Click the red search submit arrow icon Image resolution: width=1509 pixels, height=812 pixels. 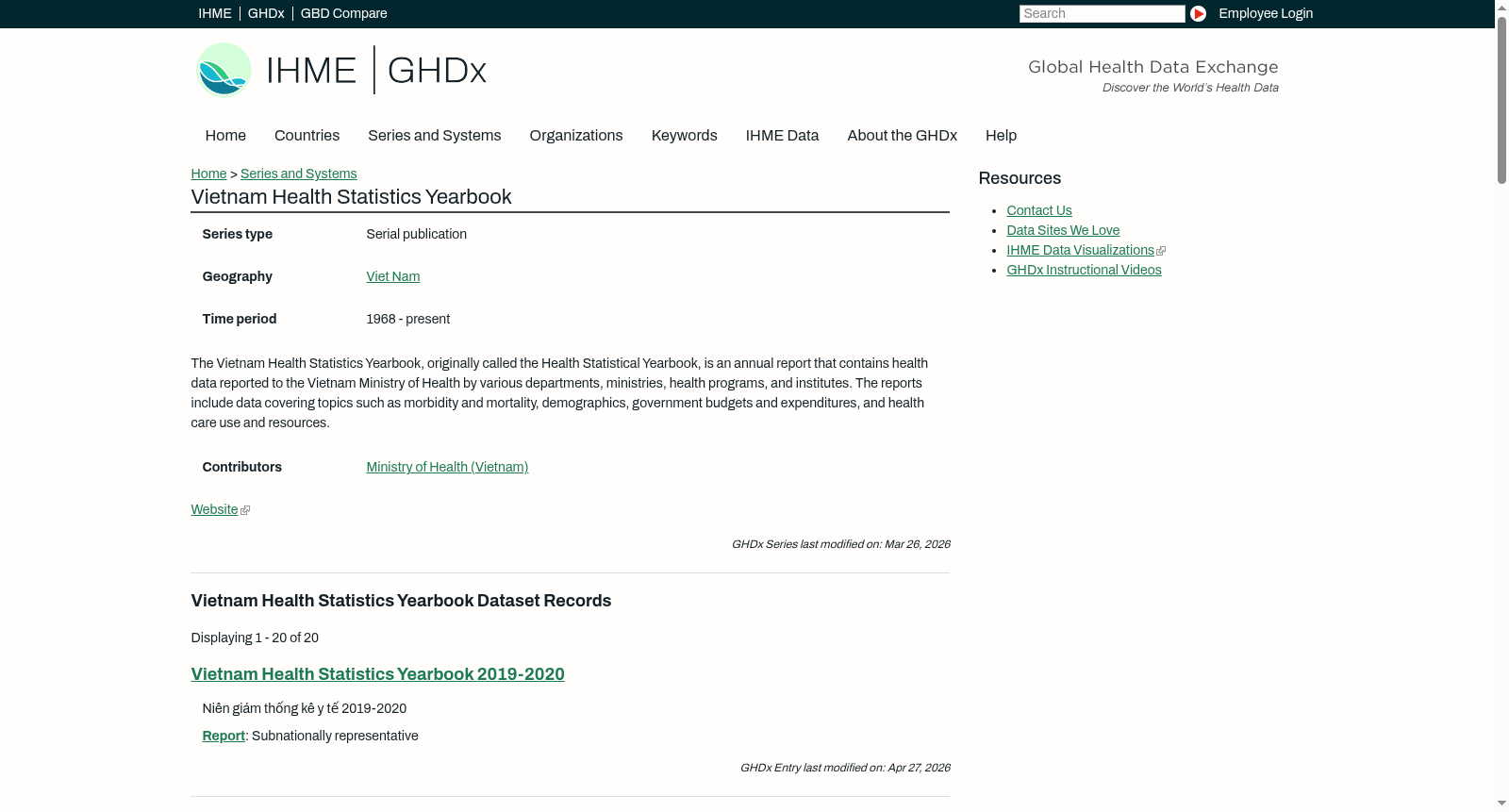click(1198, 13)
